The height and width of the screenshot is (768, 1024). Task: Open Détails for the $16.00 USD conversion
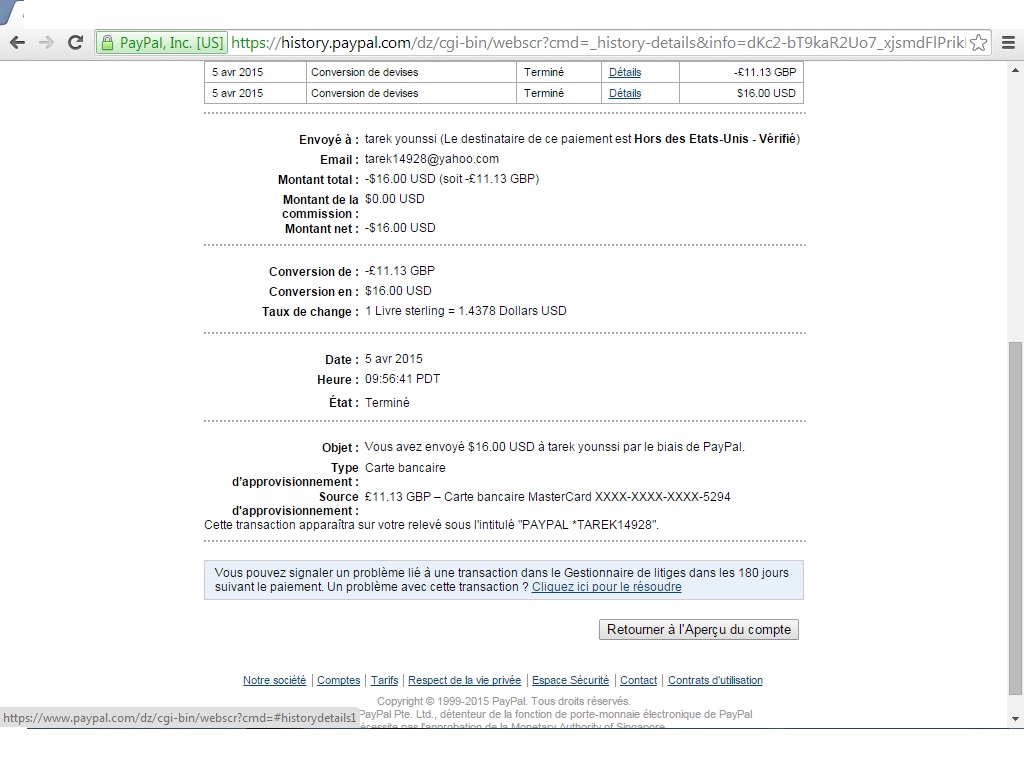click(x=624, y=93)
